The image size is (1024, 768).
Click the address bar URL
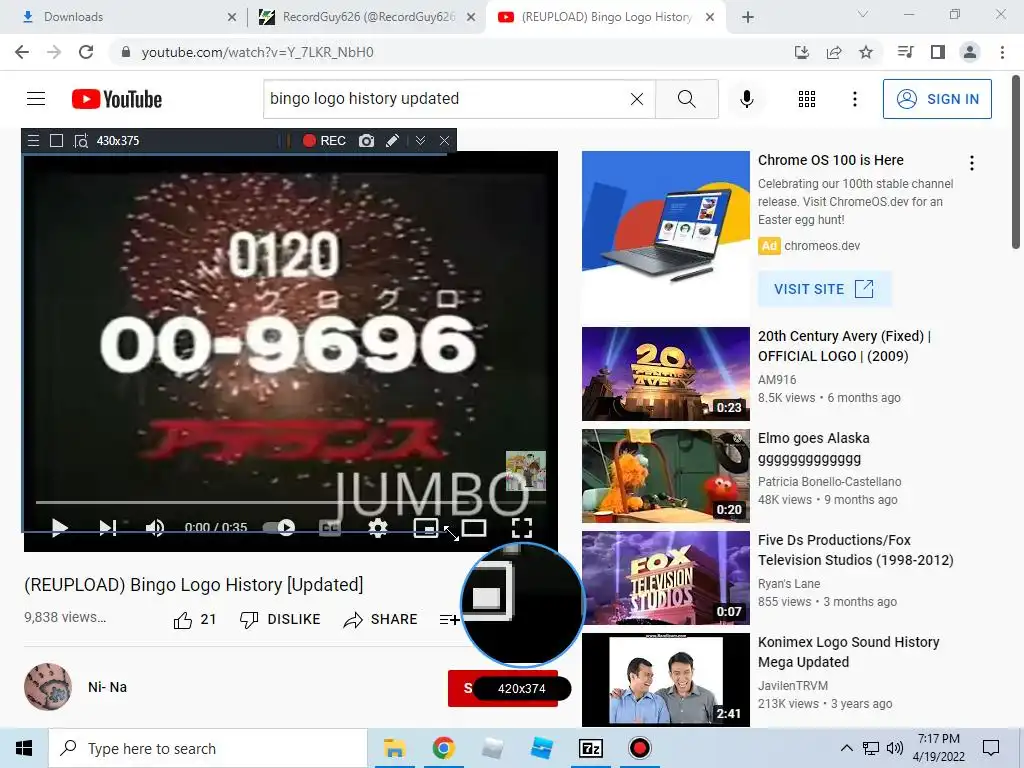[x=257, y=52]
